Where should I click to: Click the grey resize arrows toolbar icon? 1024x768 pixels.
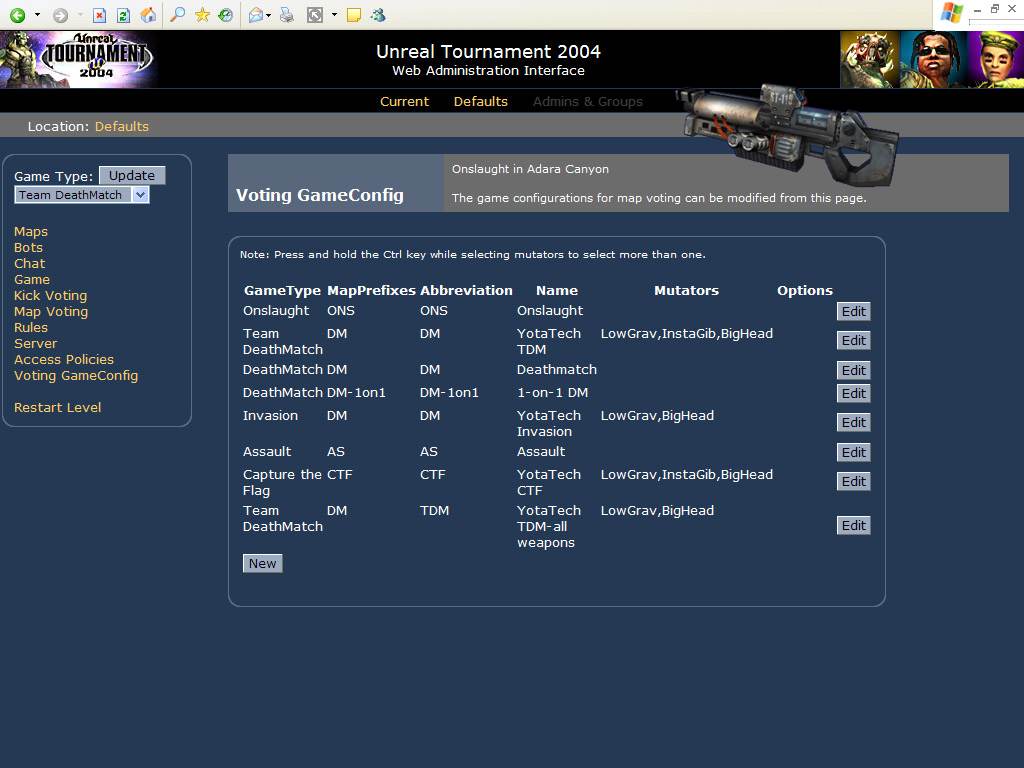click(x=315, y=15)
